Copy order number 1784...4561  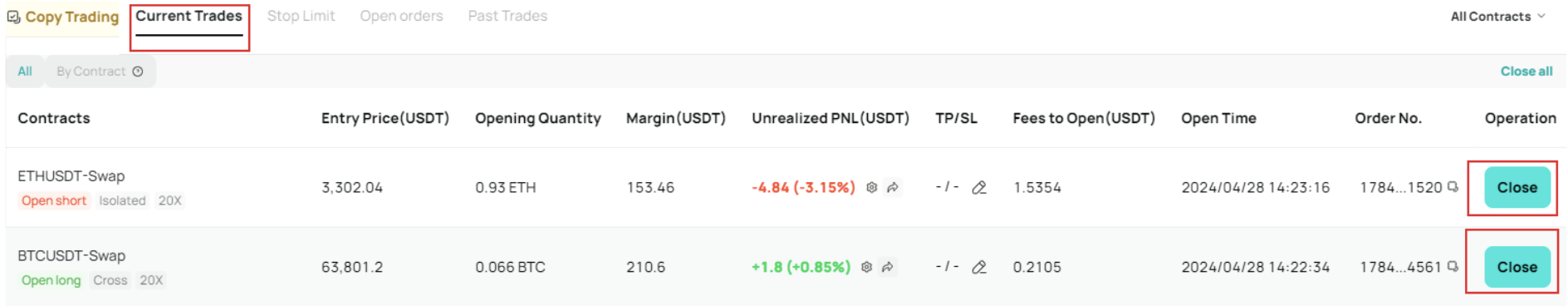point(1453,267)
